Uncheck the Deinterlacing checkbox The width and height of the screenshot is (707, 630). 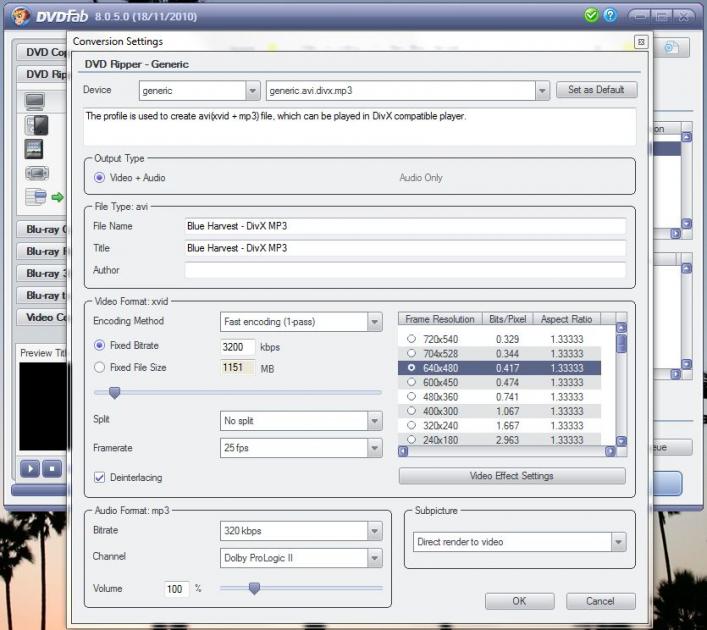[x=99, y=477]
